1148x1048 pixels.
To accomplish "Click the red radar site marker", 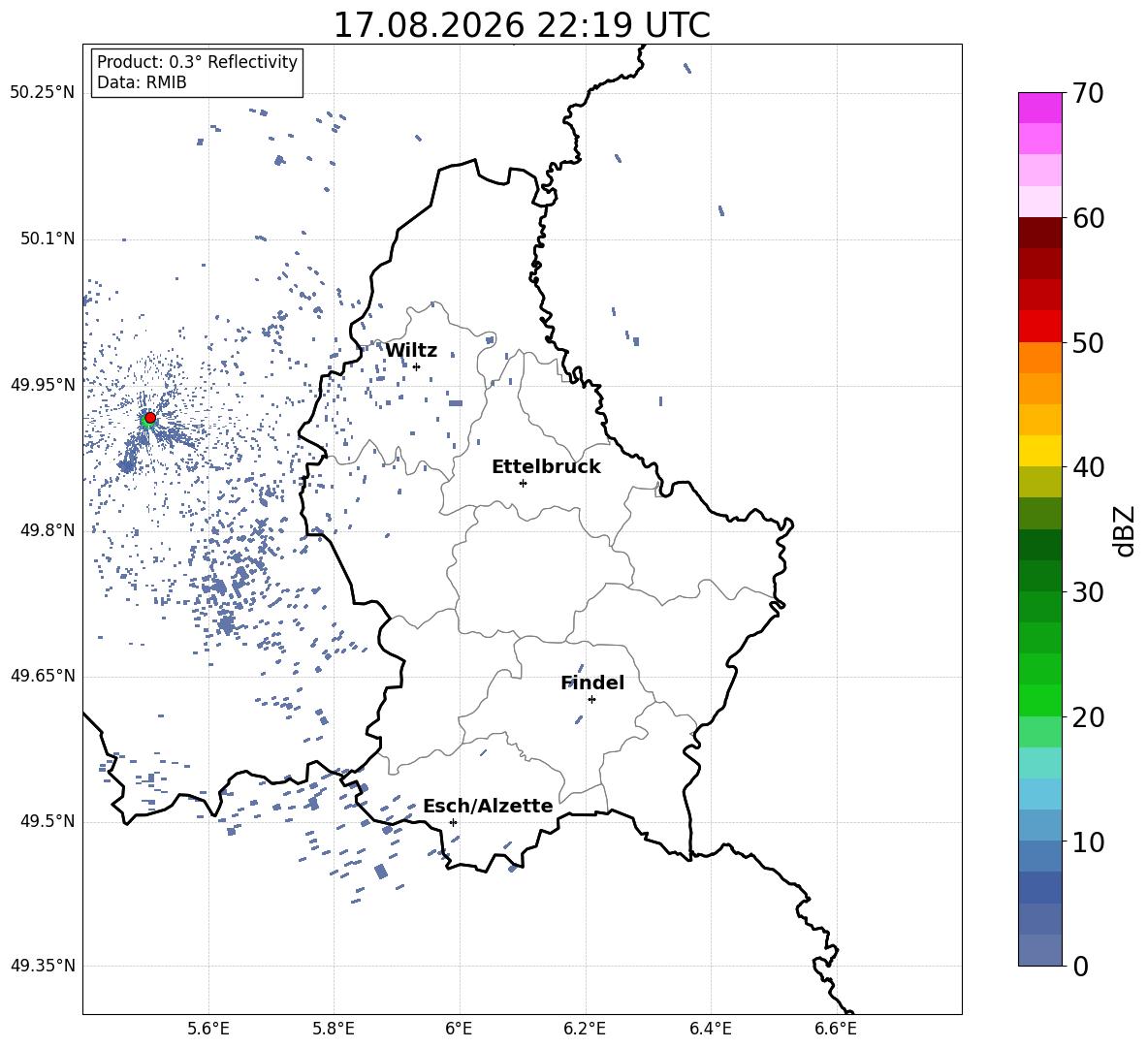I will (150, 418).
